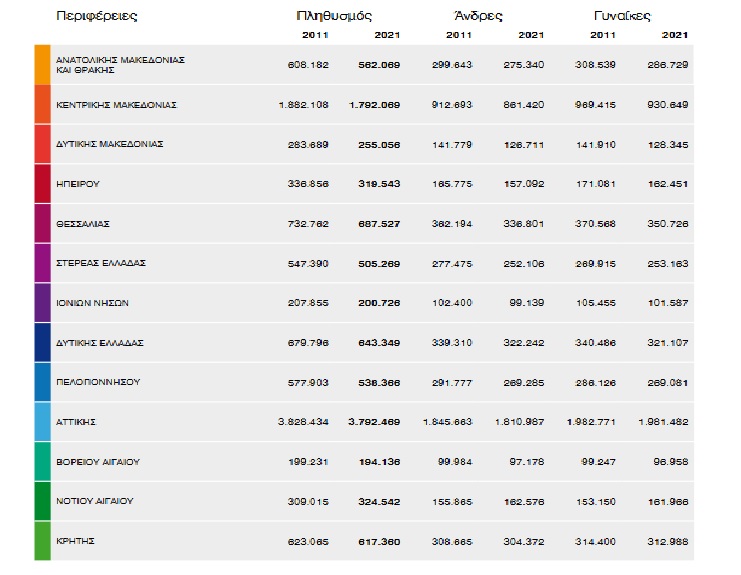
Task: Select the ΝΟΤΙΟΥ ΑΙΓΑΙΟΥ region label
Action: pos(95,501)
